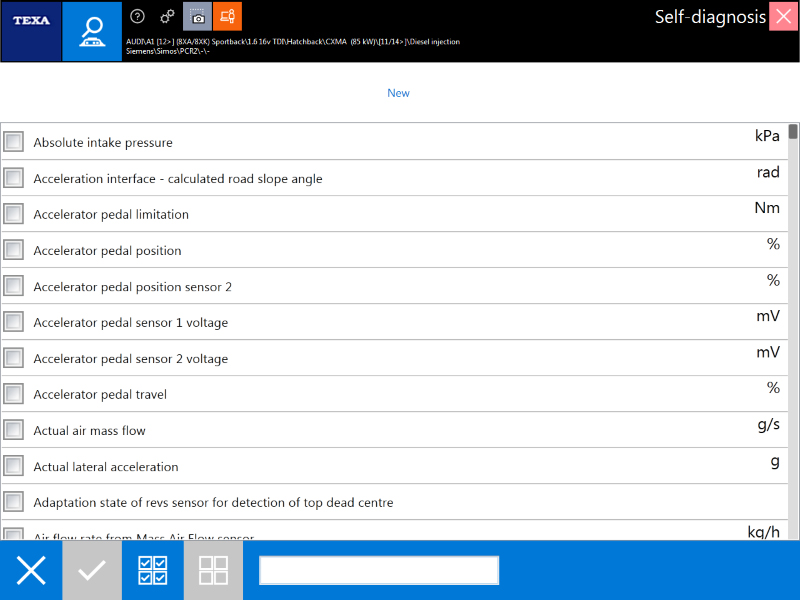Tick the Accelerator pedal position checkbox
Viewport: 800px width, 600px height.
click(14, 250)
